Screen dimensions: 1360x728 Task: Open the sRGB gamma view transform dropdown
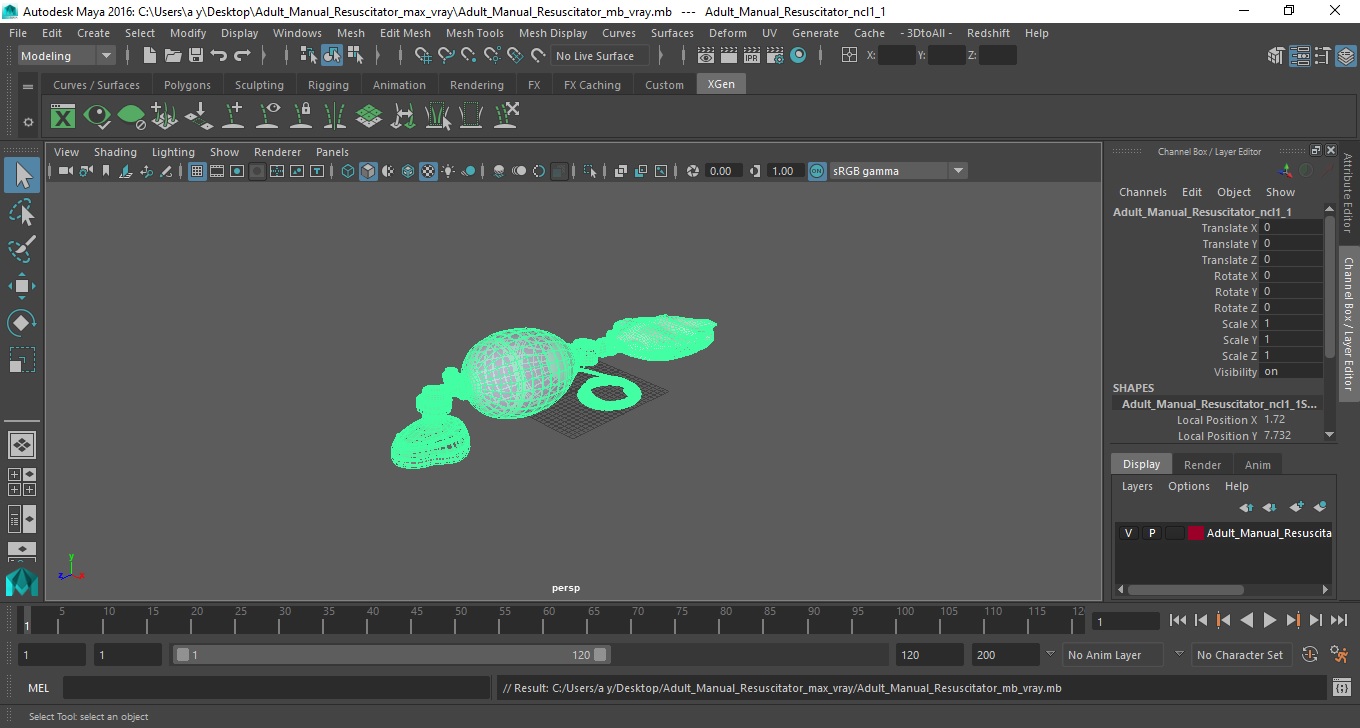click(898, 171)
